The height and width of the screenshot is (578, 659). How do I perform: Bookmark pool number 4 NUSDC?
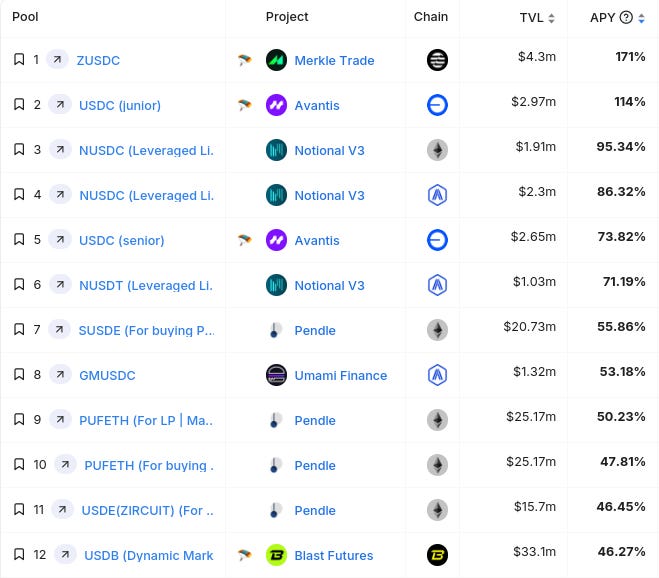pyautogui.click(x=19, y=194)
